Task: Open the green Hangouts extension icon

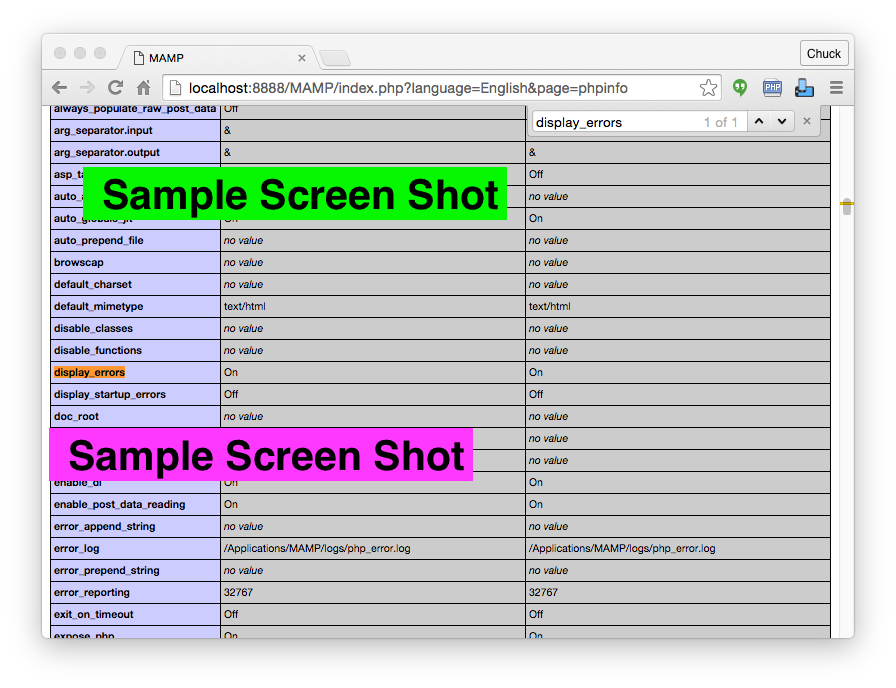Action: 740,87
